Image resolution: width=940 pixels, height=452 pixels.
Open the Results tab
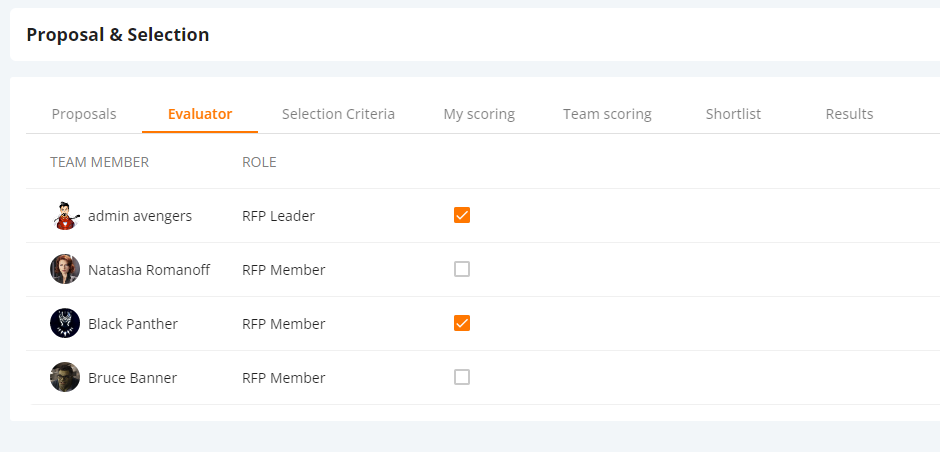point(849,114)
